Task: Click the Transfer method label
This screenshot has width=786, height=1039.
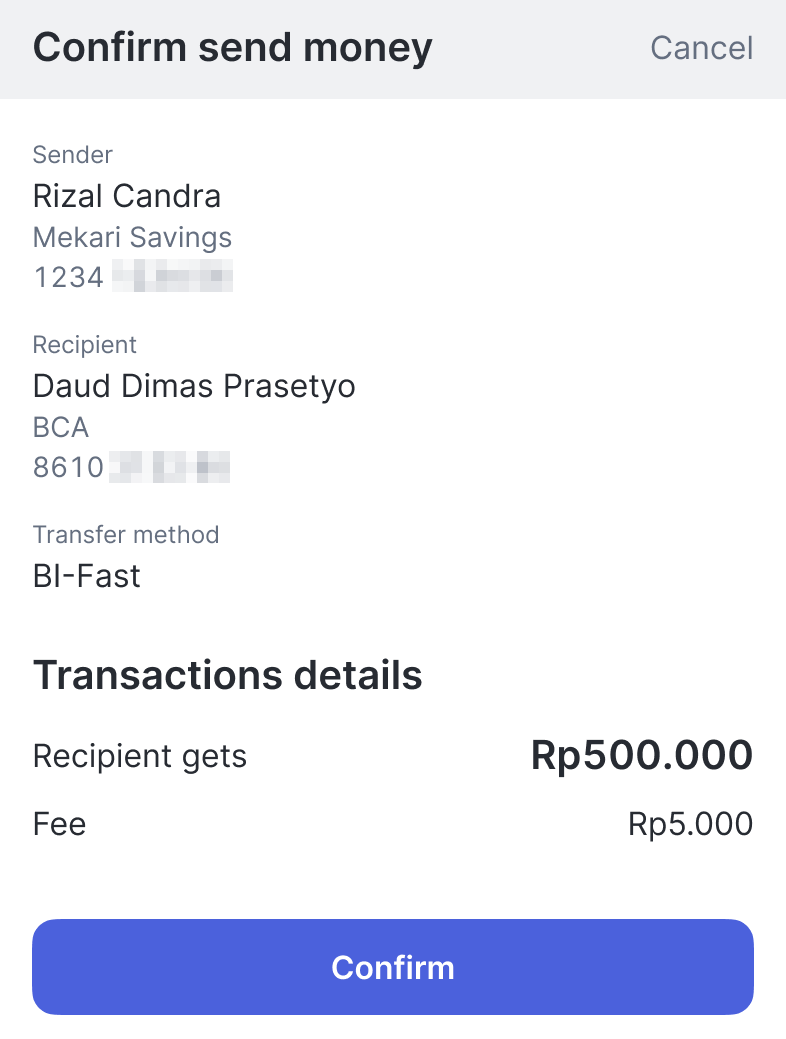Action: click(126, 535)
